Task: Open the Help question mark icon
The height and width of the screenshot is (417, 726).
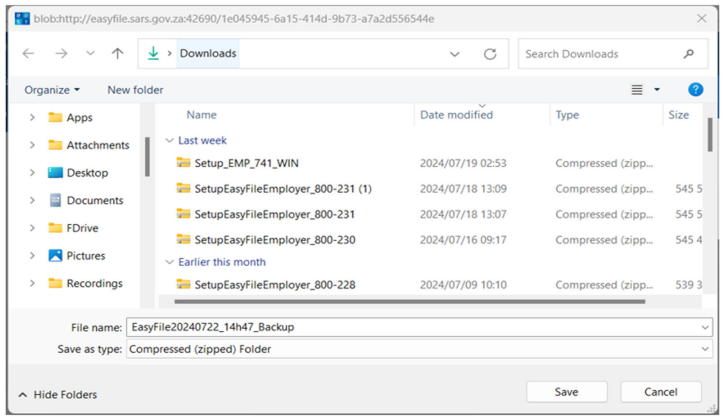Action: [695, 90]
